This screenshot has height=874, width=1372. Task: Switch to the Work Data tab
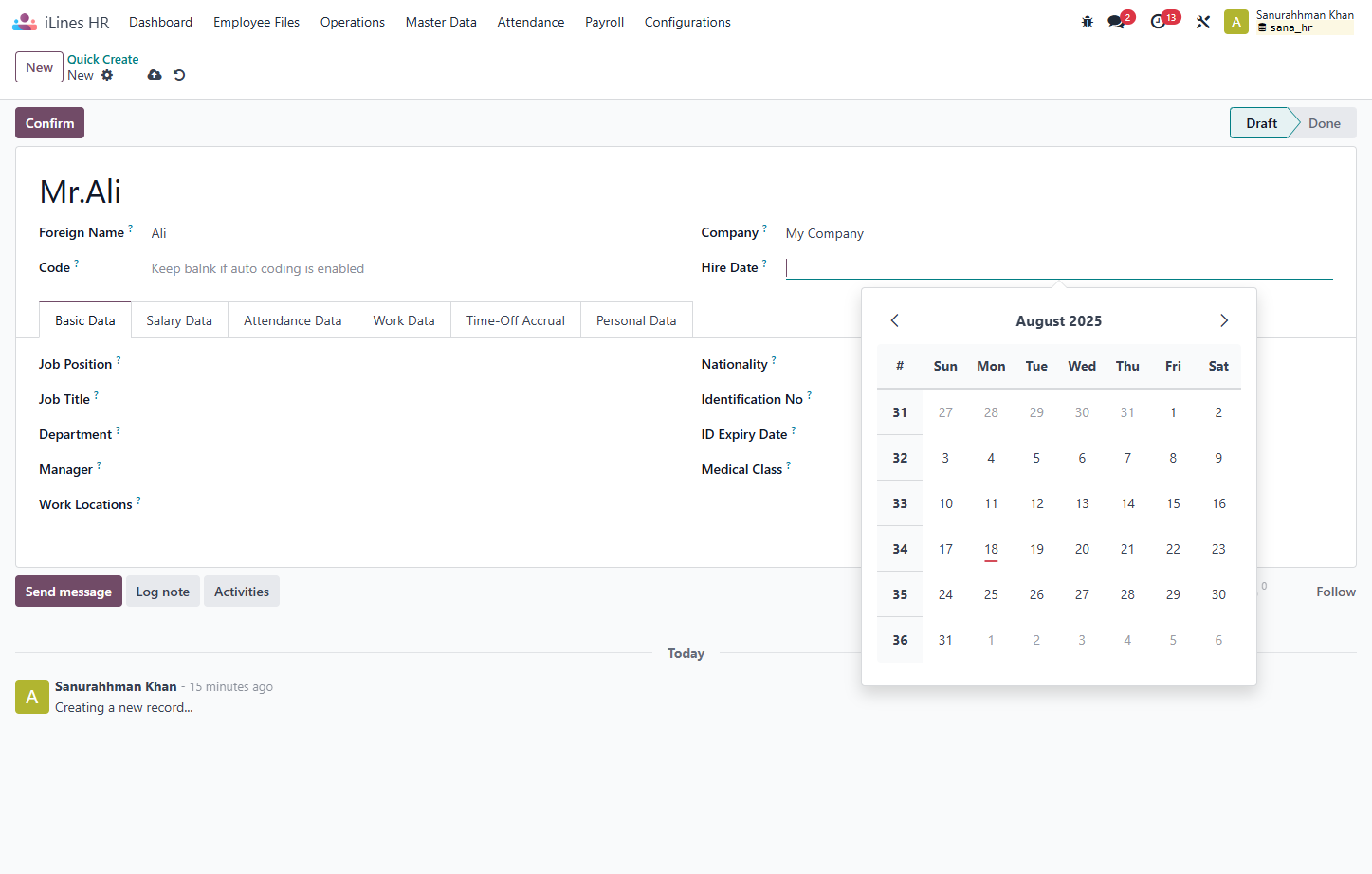[x=404, y=320]
